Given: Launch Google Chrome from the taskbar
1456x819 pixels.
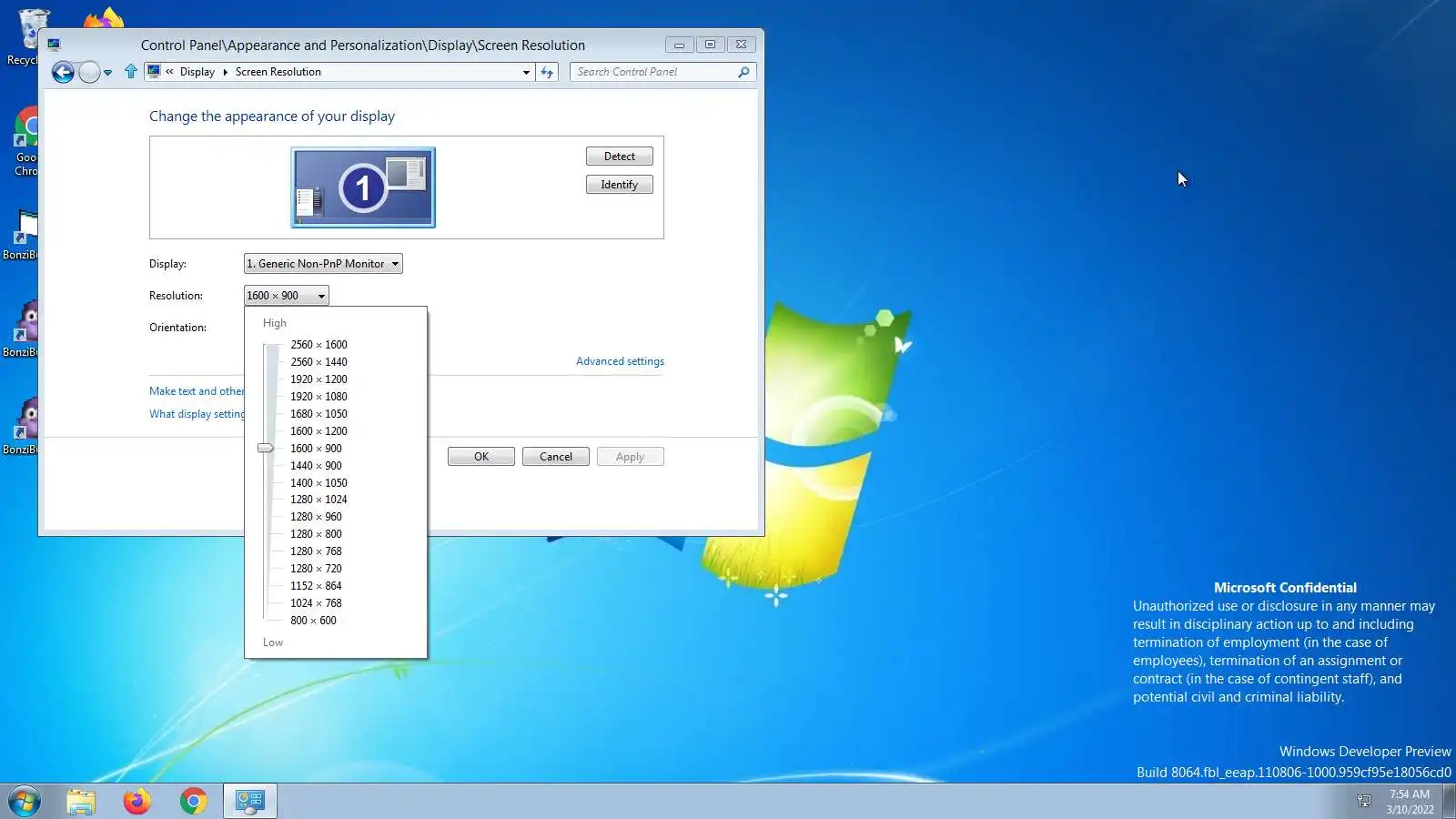Looking at the screenshot, I should [194, 802].
